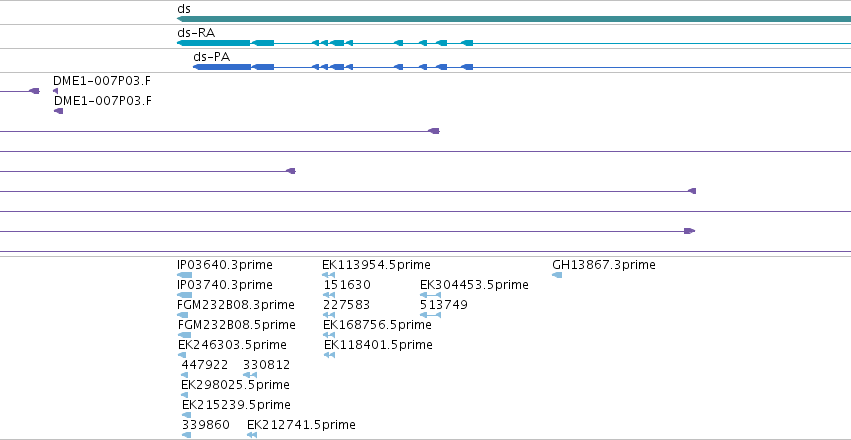Select the FGM232B08.3prime label
851x440 pixels.
tap(236, 305)
